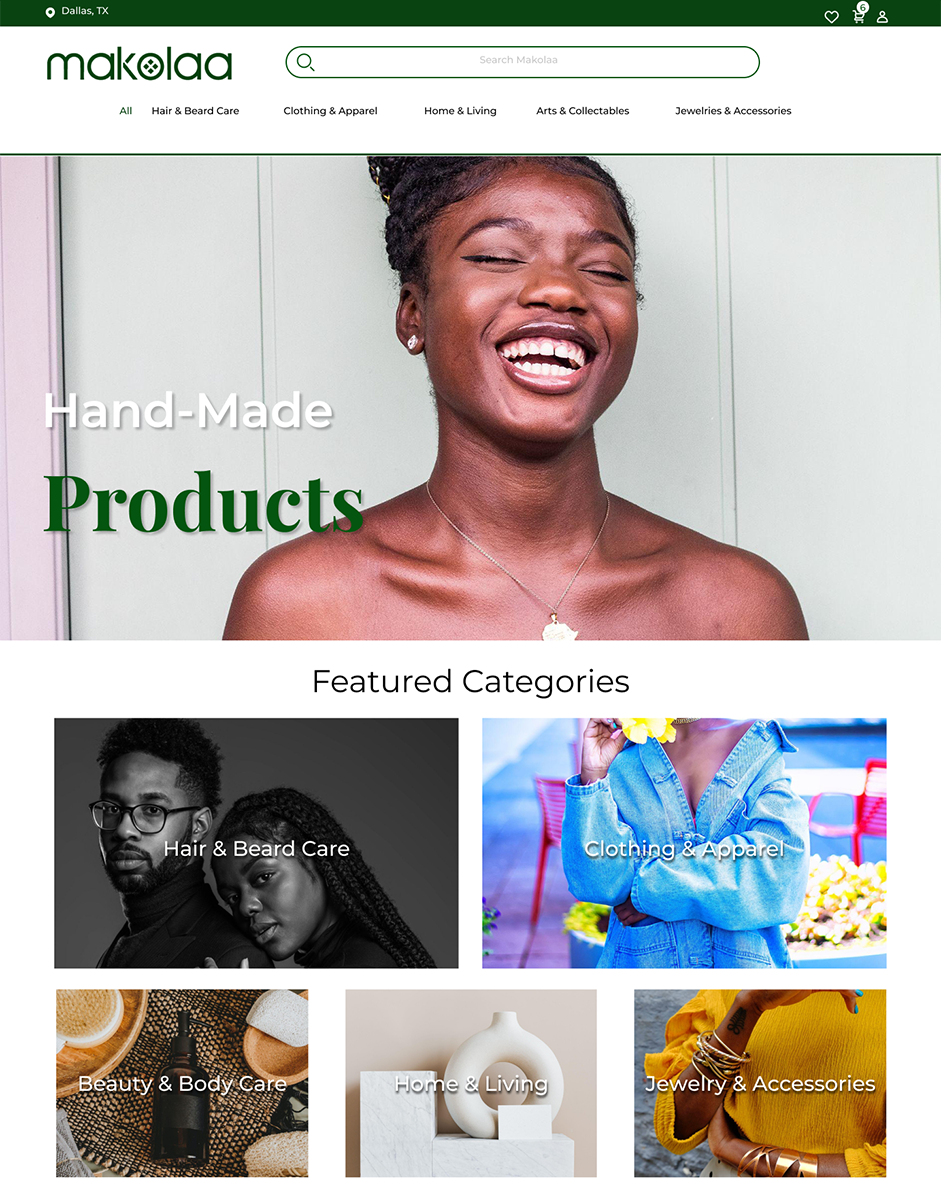Open the user account icon
Viewport: 941px width, 1183px height.
(x=882, y=17)
